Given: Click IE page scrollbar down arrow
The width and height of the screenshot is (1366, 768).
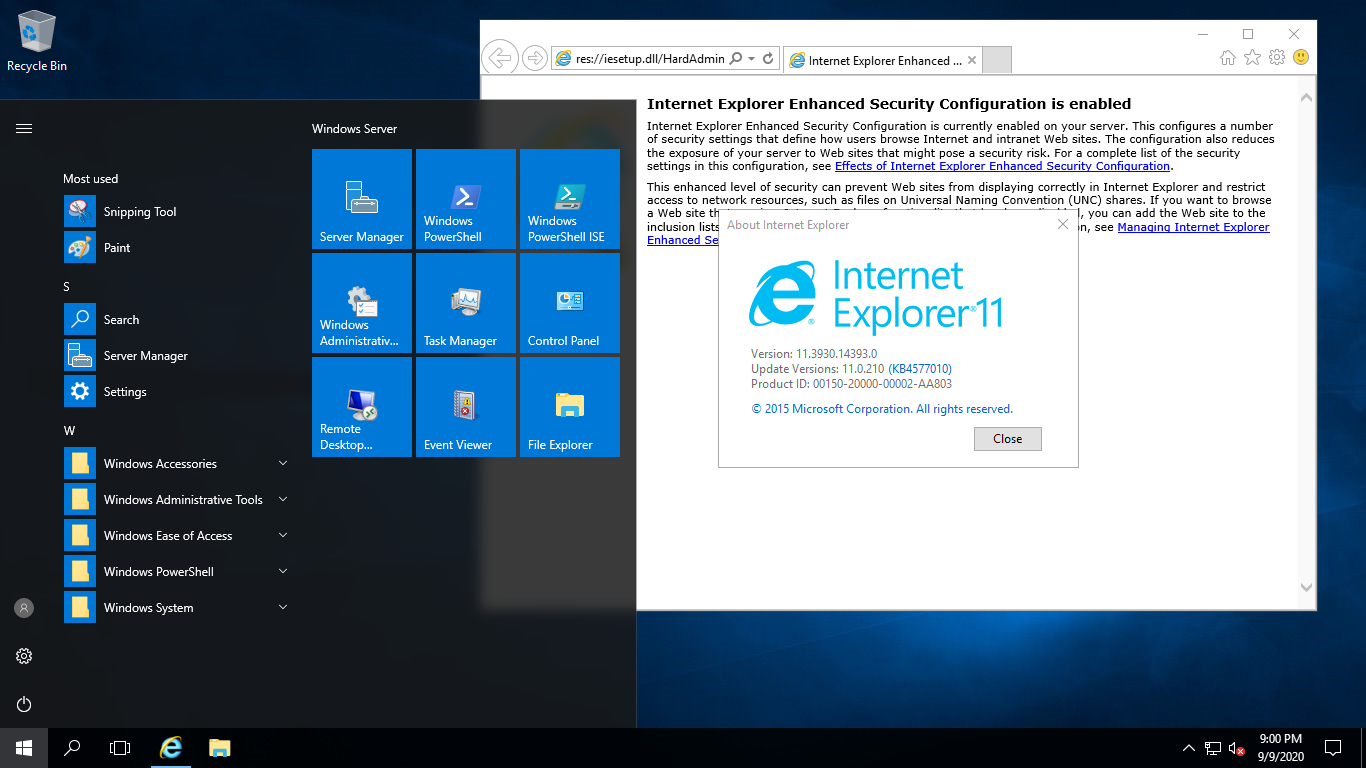Looking at the screenshot, I should (1306, 587).
